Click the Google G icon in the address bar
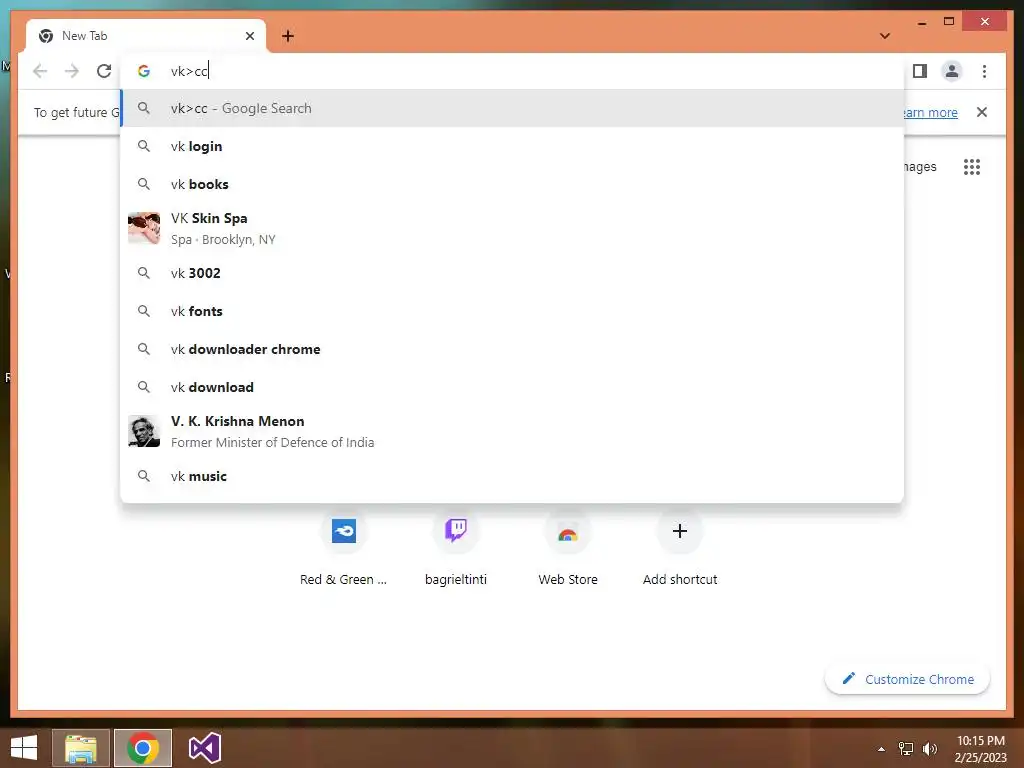The height and width of the screenshot is (768, 1024). (x=144, y=71)
